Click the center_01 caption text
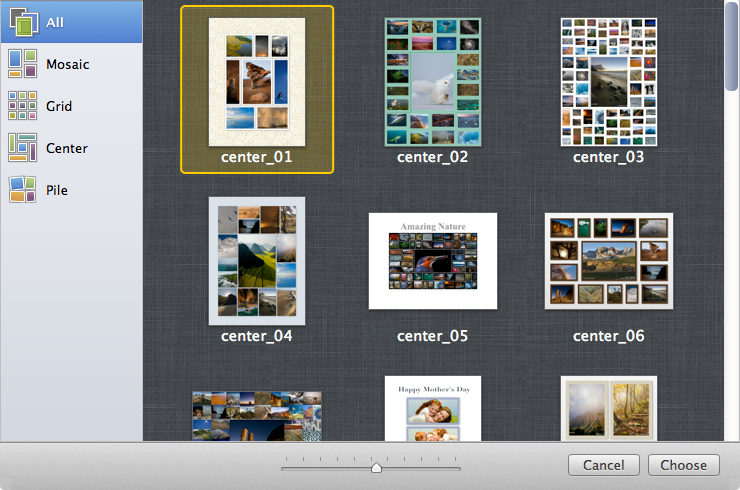 coord(257,157)
